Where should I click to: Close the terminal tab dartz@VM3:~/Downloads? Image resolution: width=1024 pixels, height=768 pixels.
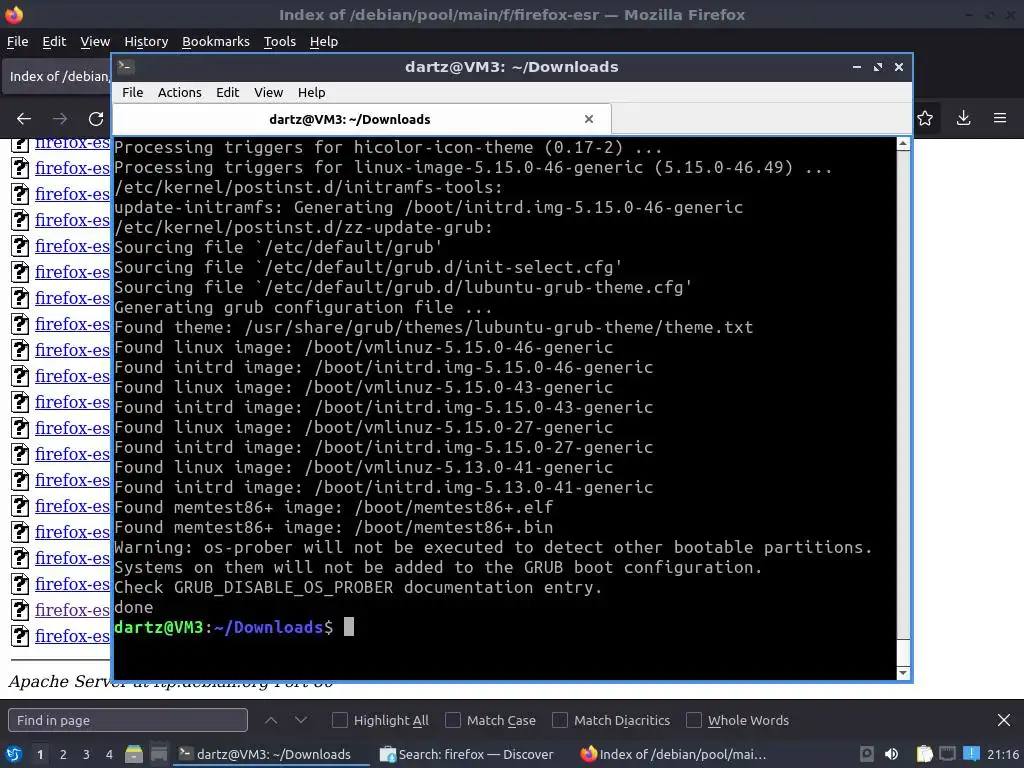[588, 119]
